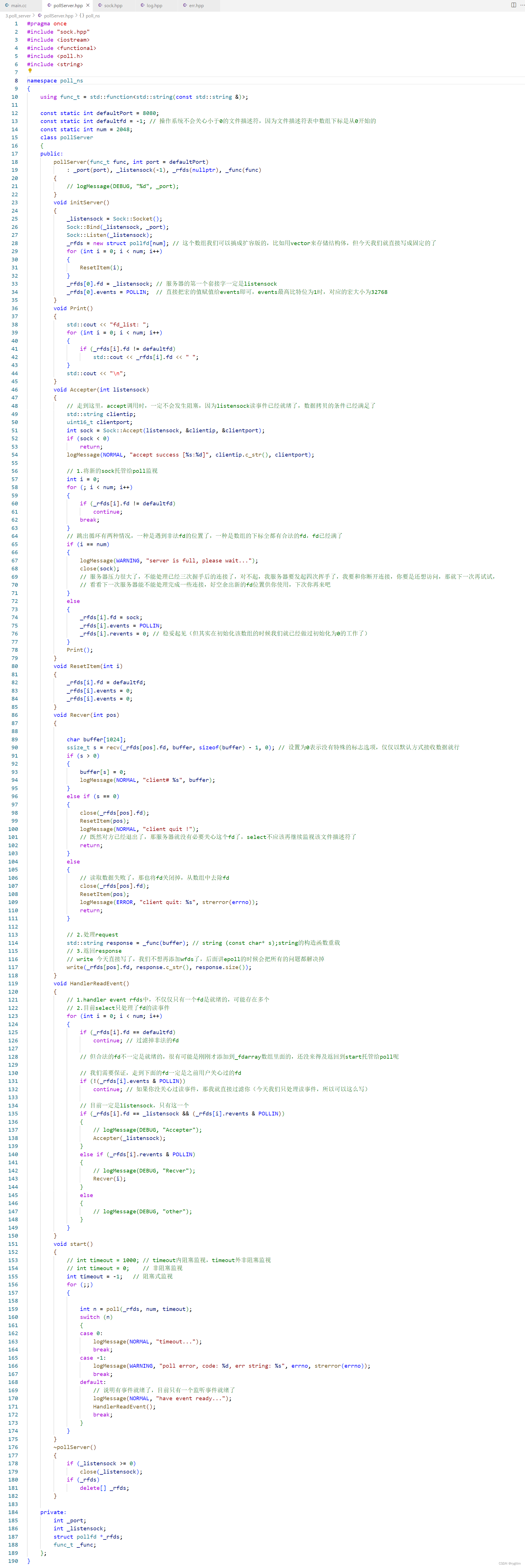Click 'void ResetItem(int i)' header
The height and width of the screenshot is (1568, 525).
(88, 667)
